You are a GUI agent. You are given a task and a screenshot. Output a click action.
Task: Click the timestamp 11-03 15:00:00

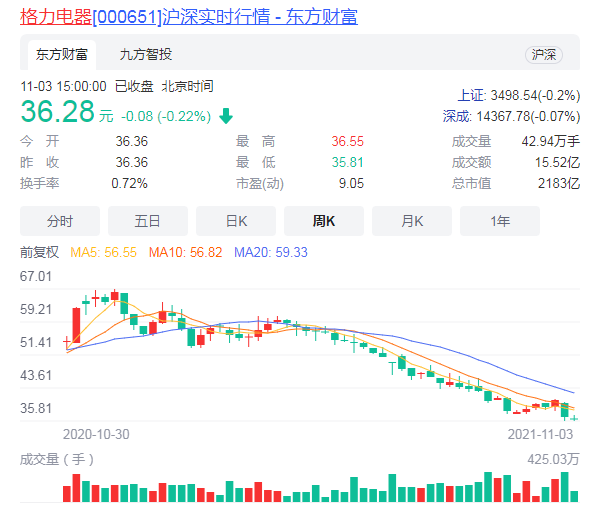click(63, 86)
